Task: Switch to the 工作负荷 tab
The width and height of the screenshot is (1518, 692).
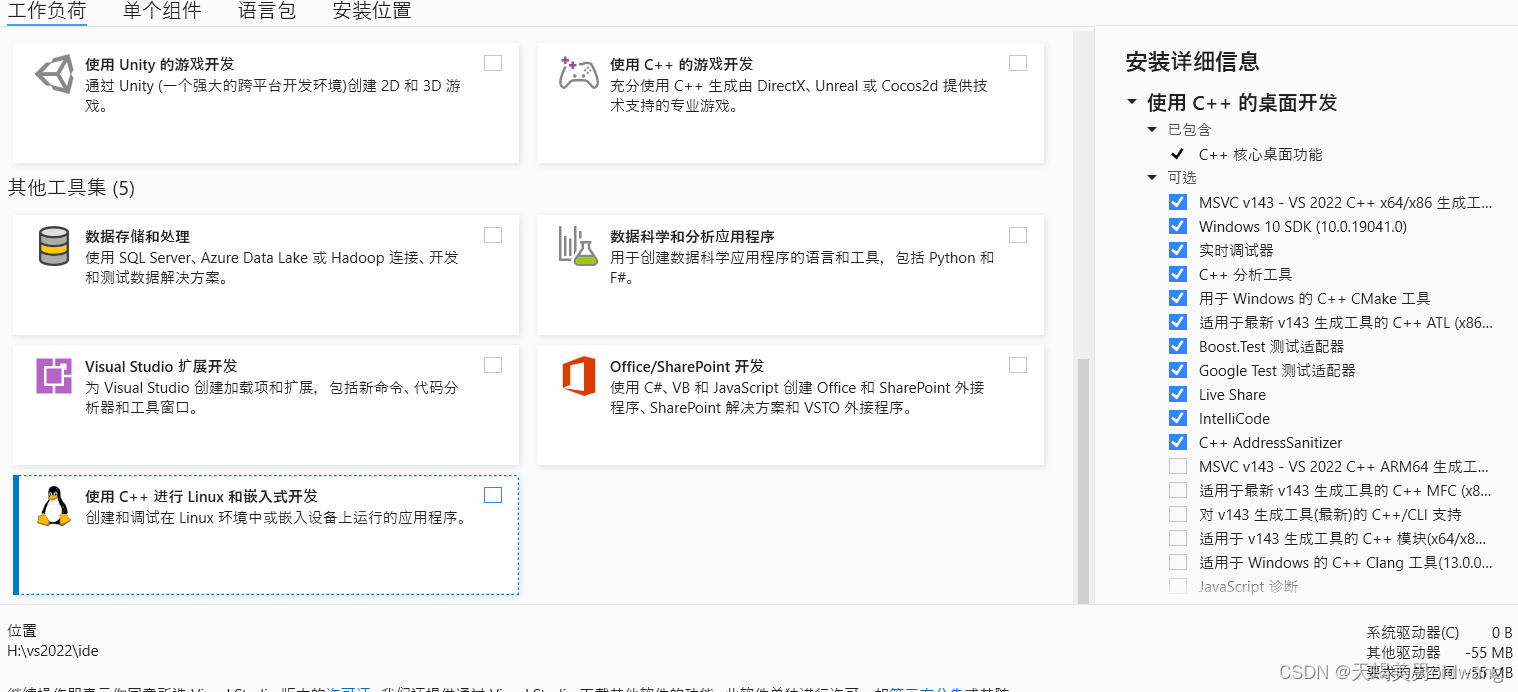Action: tap(47, 11)
